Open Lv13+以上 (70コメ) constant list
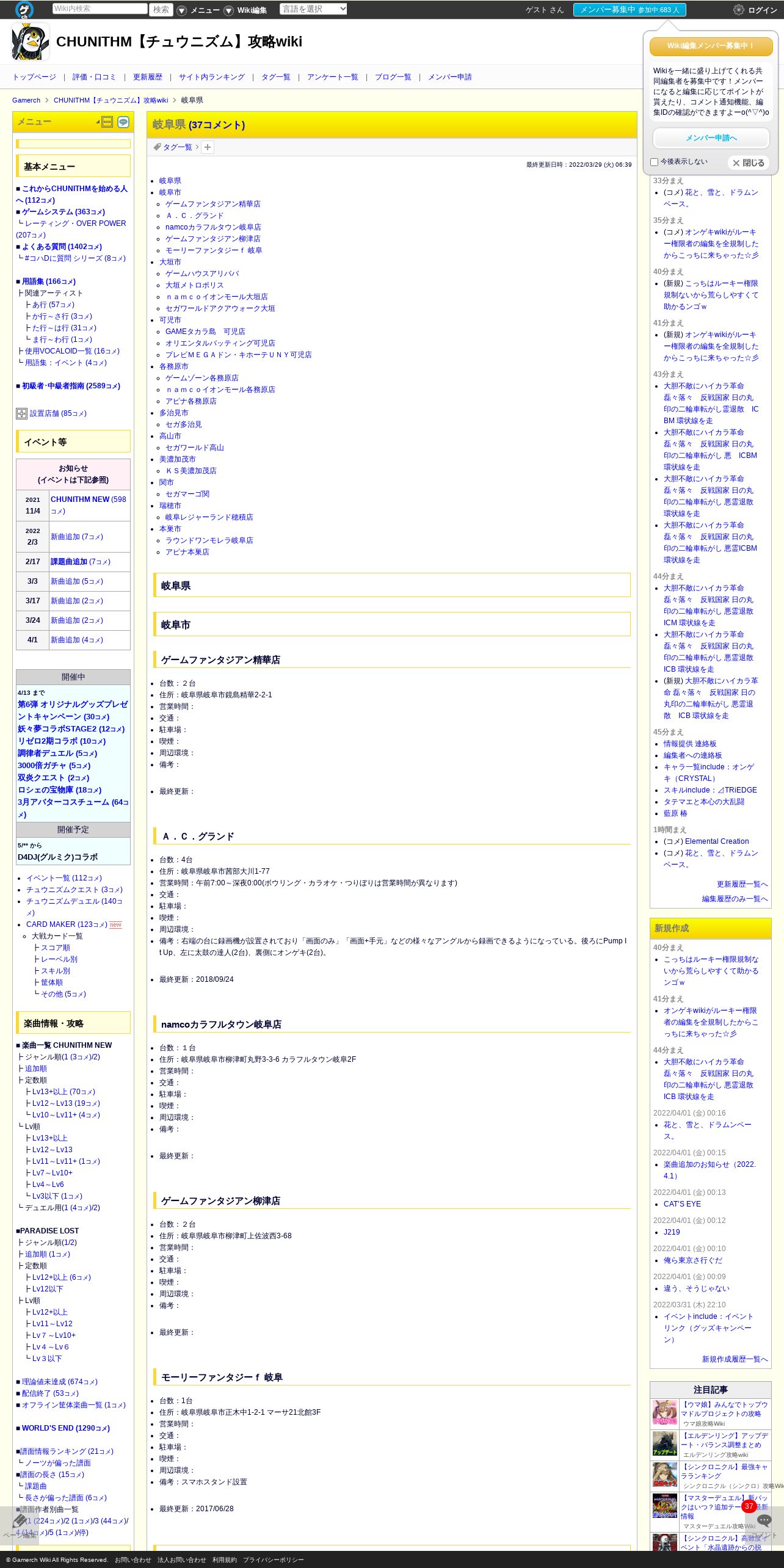The width and height of the screenshot is (784, 1568). pyautogui.click(x=64, y=1092)
